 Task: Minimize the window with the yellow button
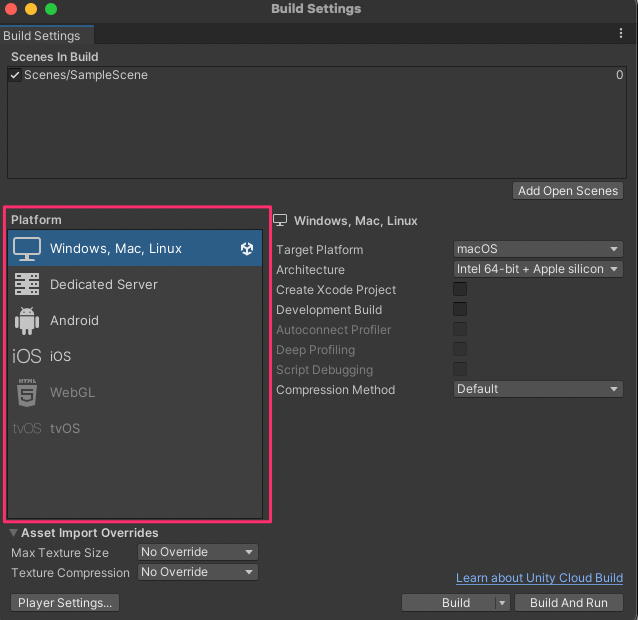click(31, 9)
